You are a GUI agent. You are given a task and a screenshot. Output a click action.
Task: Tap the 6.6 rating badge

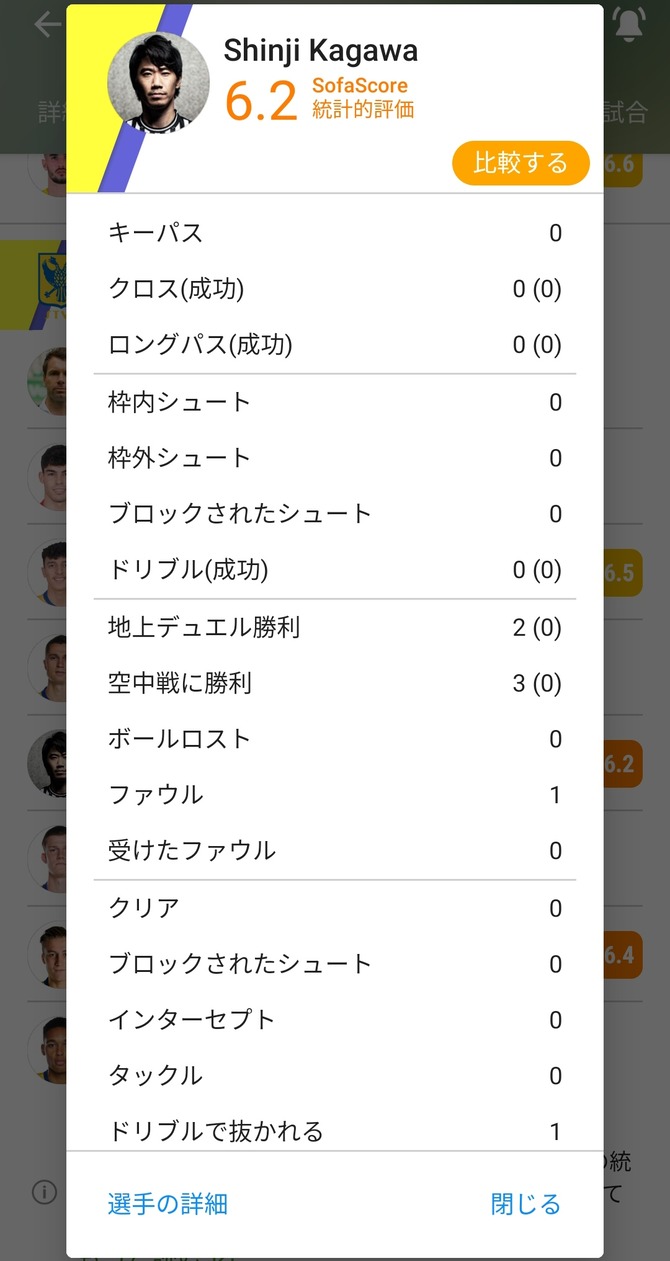tap(622, 164)
